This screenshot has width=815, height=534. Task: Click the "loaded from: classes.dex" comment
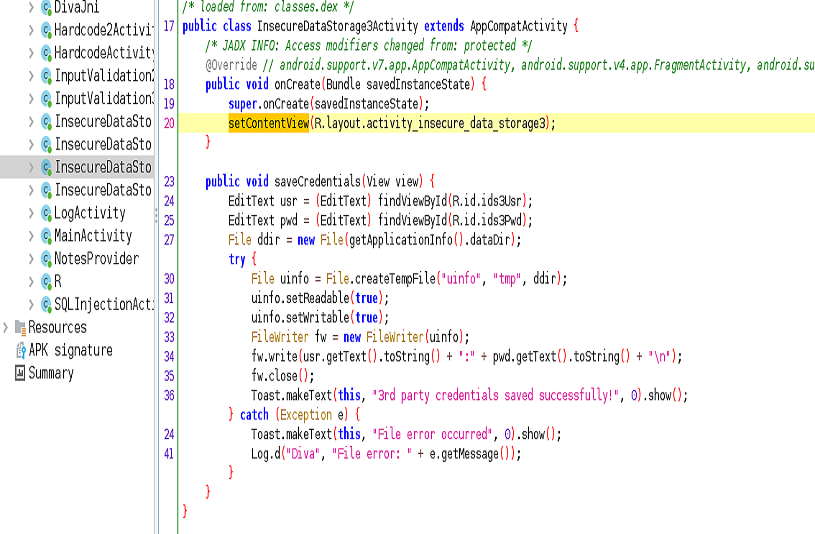click(268, 7)
